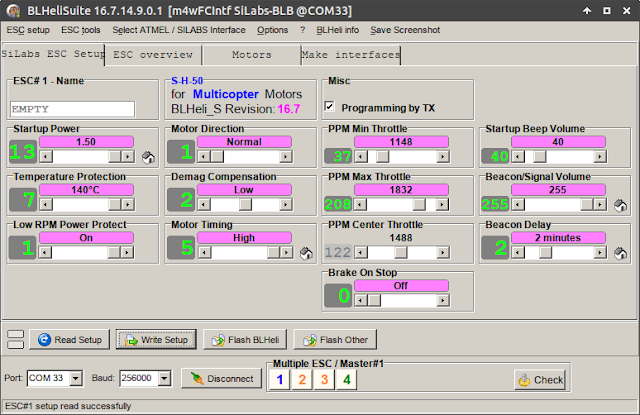Click the S-H-50 ESC label
This screenshot has height=415, width=640.
click(187, 81)
